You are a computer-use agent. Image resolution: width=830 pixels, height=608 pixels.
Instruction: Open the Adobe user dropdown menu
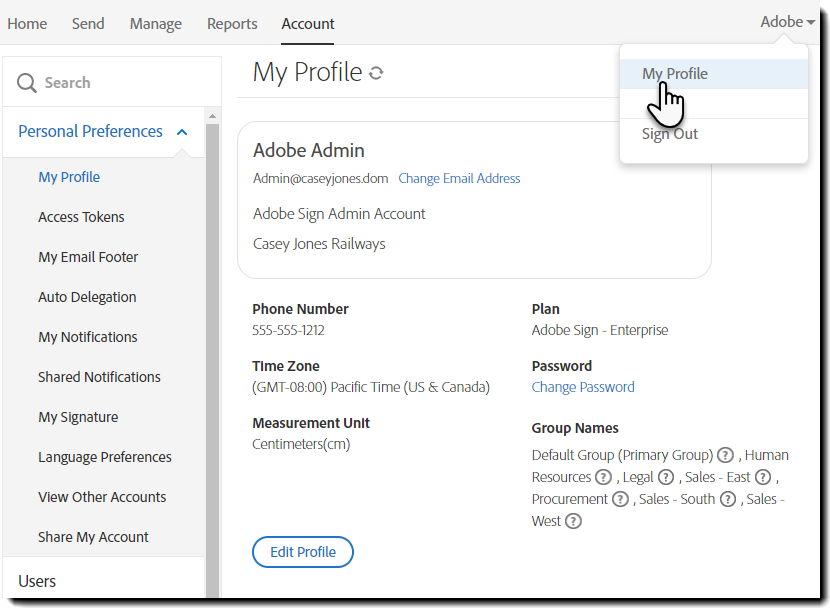[787, 22]
